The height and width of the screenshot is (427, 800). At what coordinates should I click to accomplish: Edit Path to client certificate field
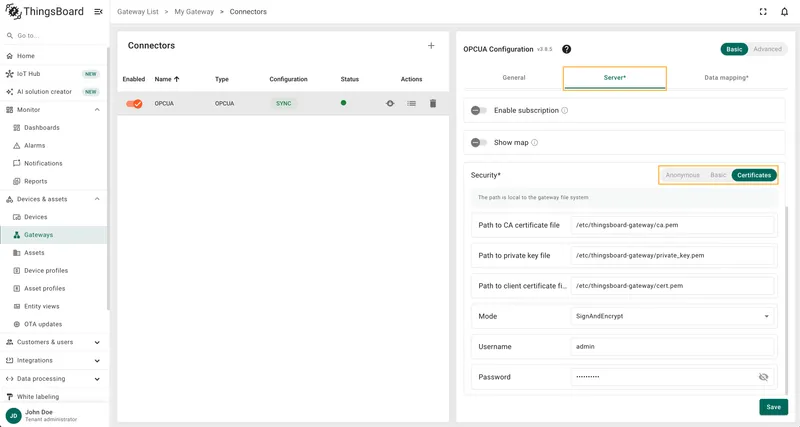pos(672,286)
